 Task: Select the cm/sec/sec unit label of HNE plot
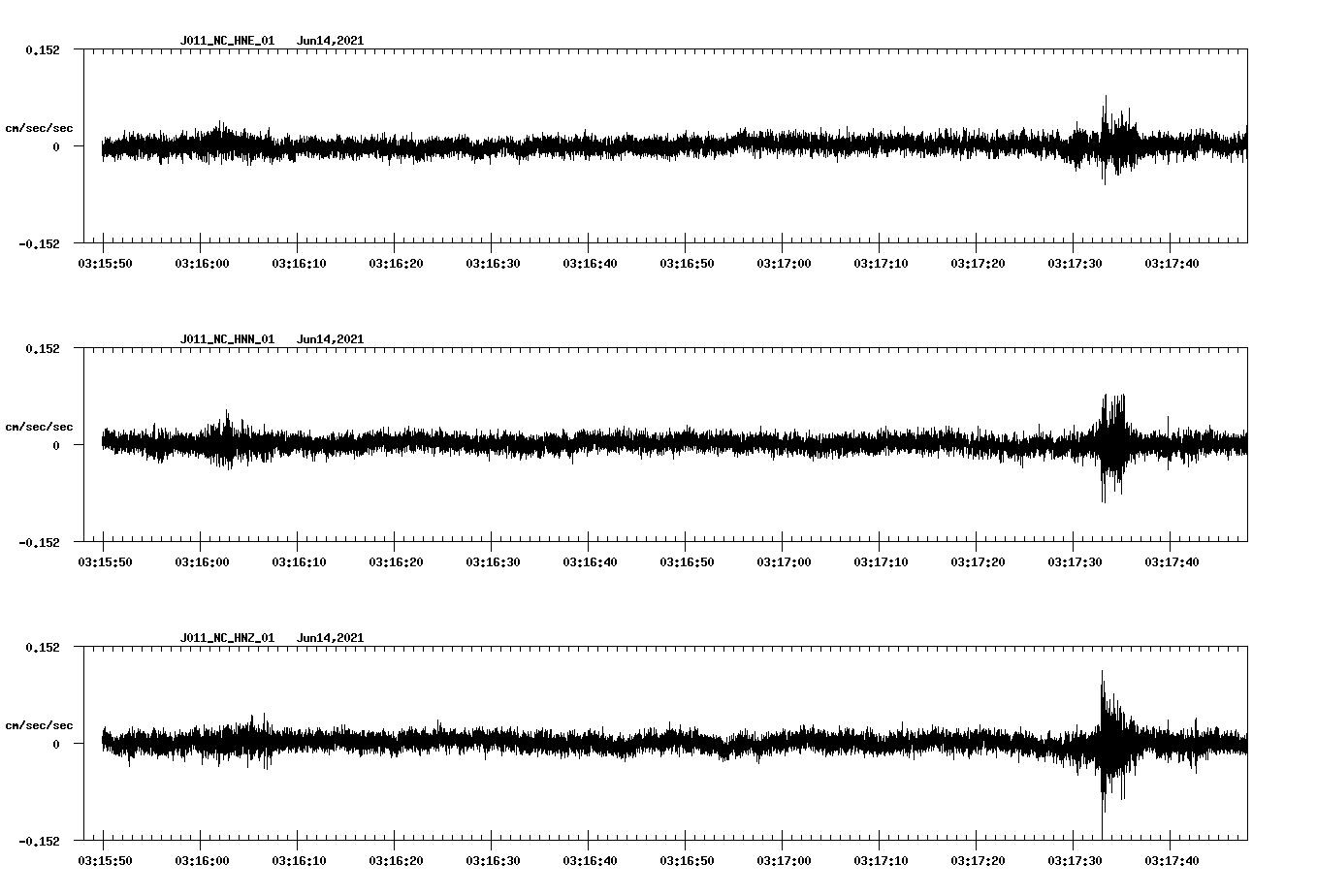tap(39, 128)
